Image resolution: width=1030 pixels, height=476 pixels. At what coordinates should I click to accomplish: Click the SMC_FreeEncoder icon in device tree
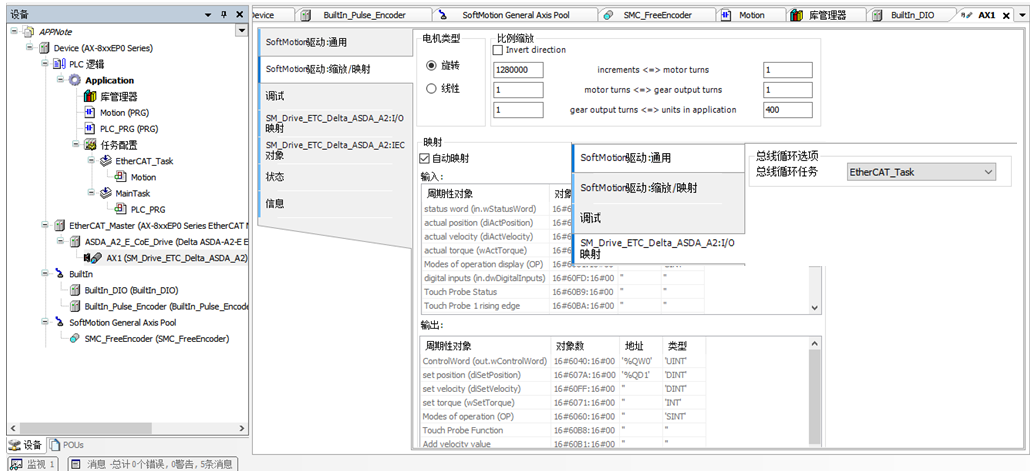[x=75, y=339]
